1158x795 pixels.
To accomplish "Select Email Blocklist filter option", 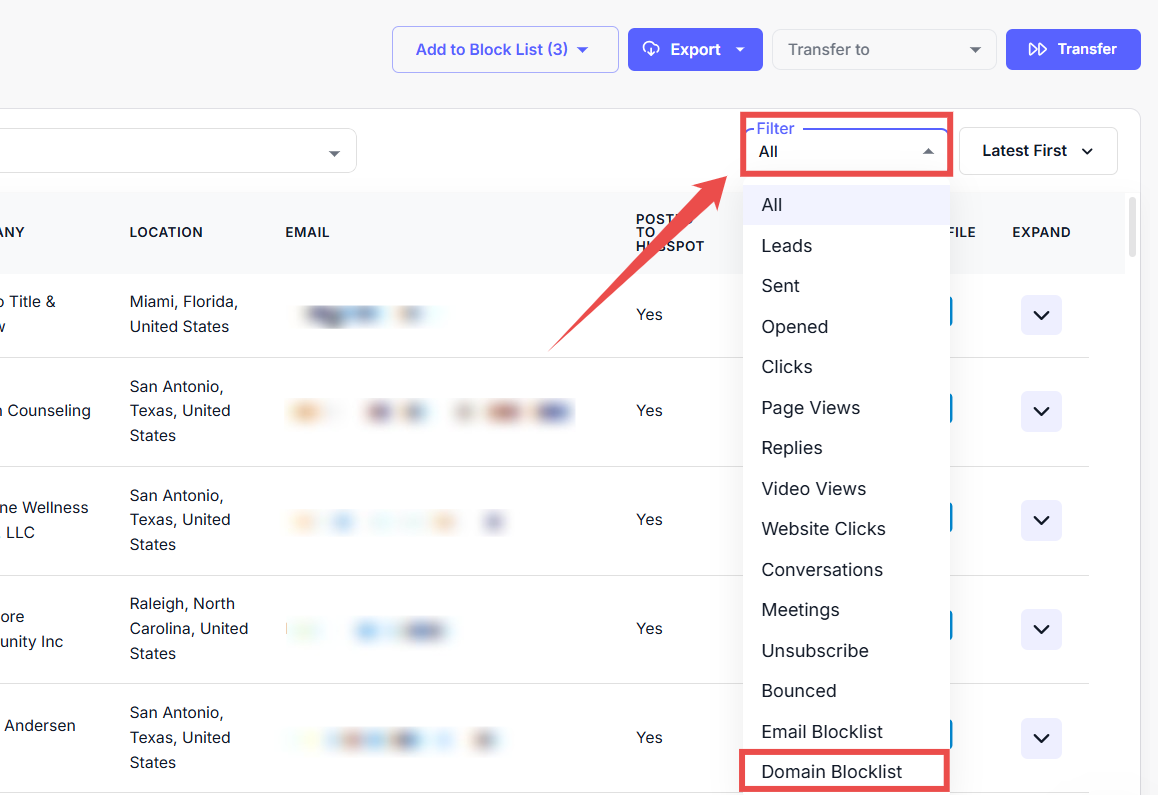I will [x=822, y=732].
